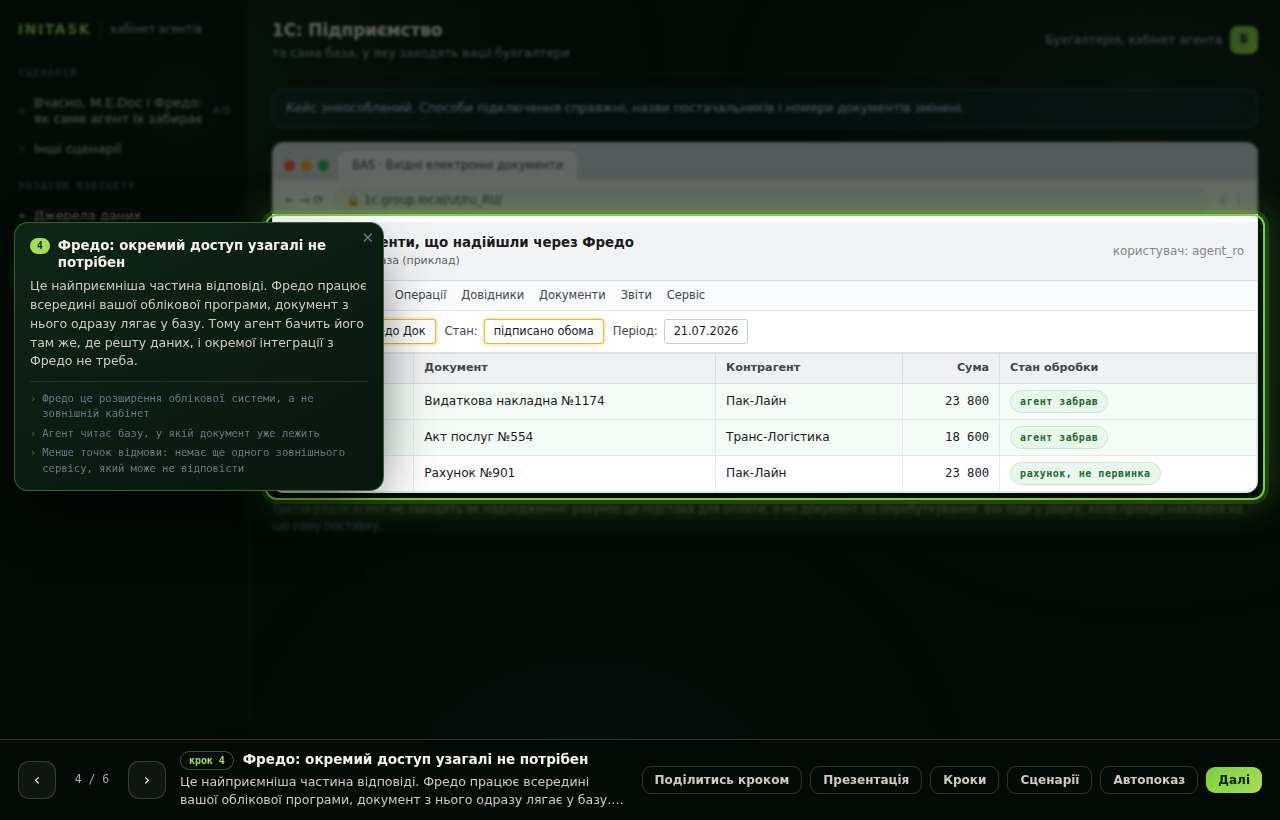Open the Документи menu
Image resolution: width=1280 pixels, height=820 pixels.
(572, 295)
